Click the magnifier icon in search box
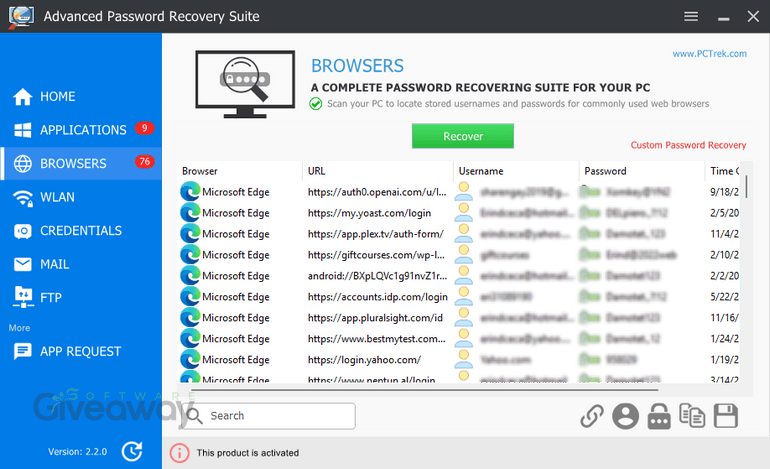 [194, 416]
